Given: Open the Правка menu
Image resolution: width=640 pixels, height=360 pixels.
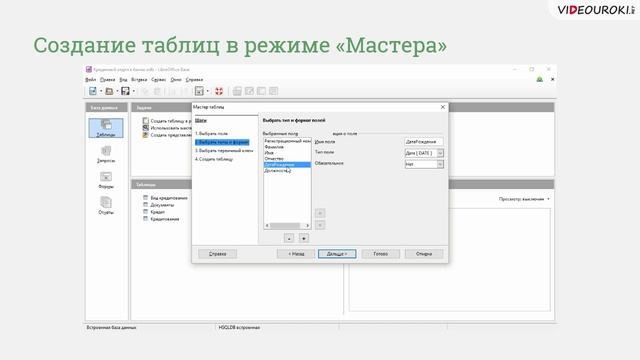Looking at the screenshot, I should point(108,80).
